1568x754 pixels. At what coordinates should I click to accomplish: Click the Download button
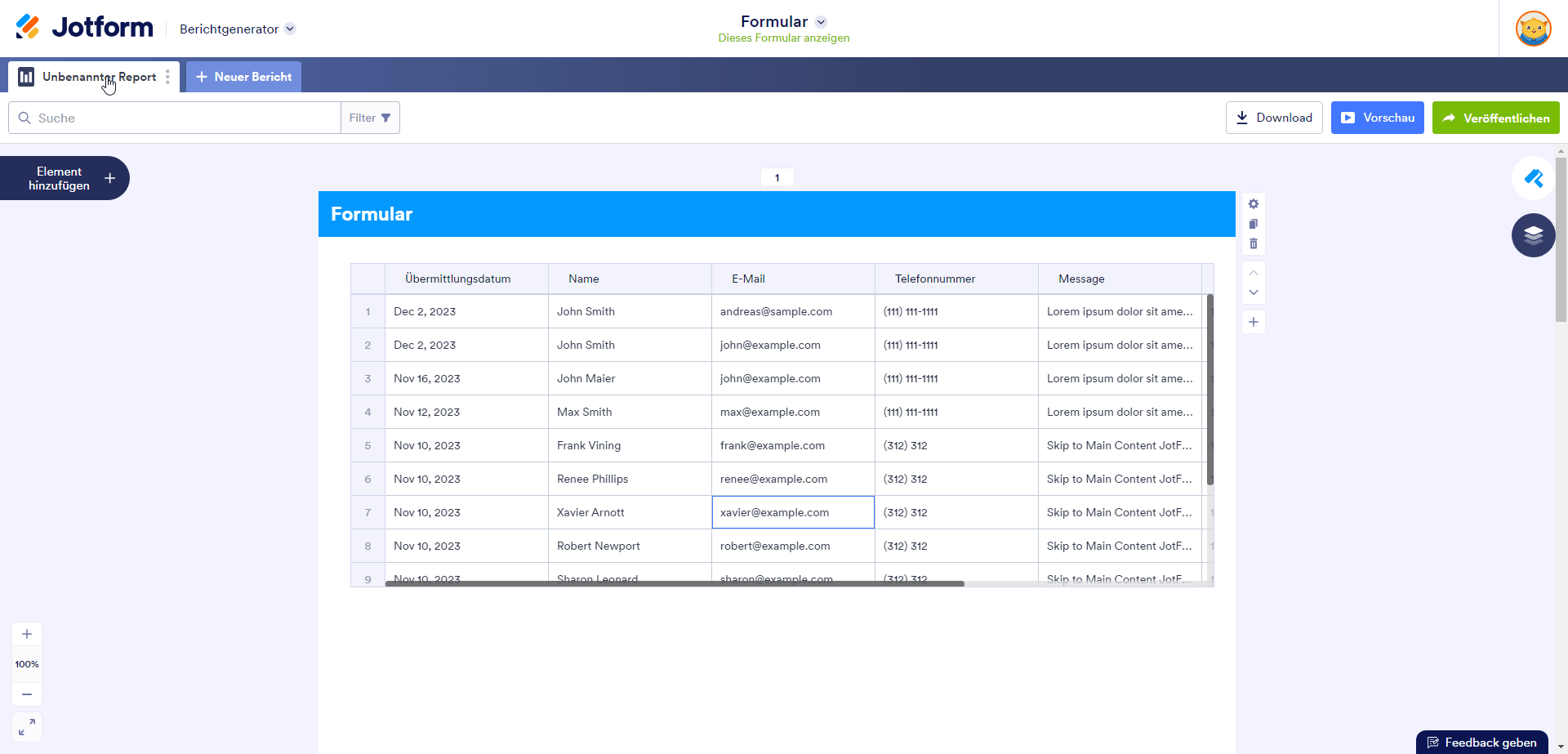1274,118
